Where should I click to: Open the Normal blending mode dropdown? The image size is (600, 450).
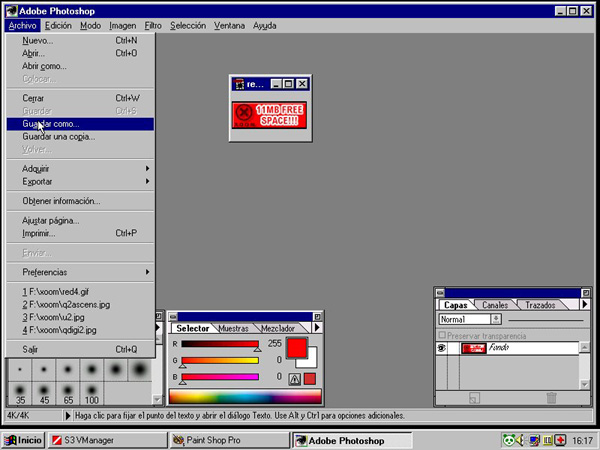(x=496, y=319)
